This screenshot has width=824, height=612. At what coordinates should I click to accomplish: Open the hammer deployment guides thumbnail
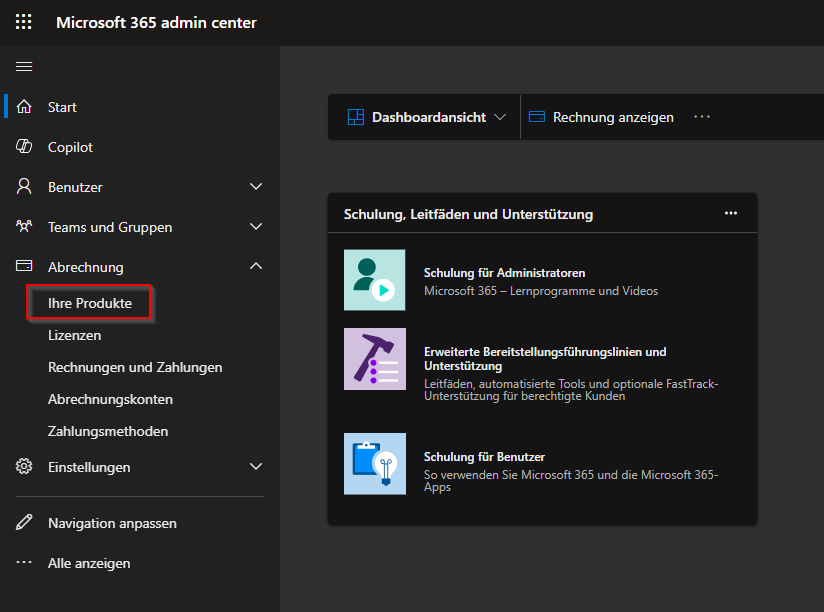click(x=375, y=359)
